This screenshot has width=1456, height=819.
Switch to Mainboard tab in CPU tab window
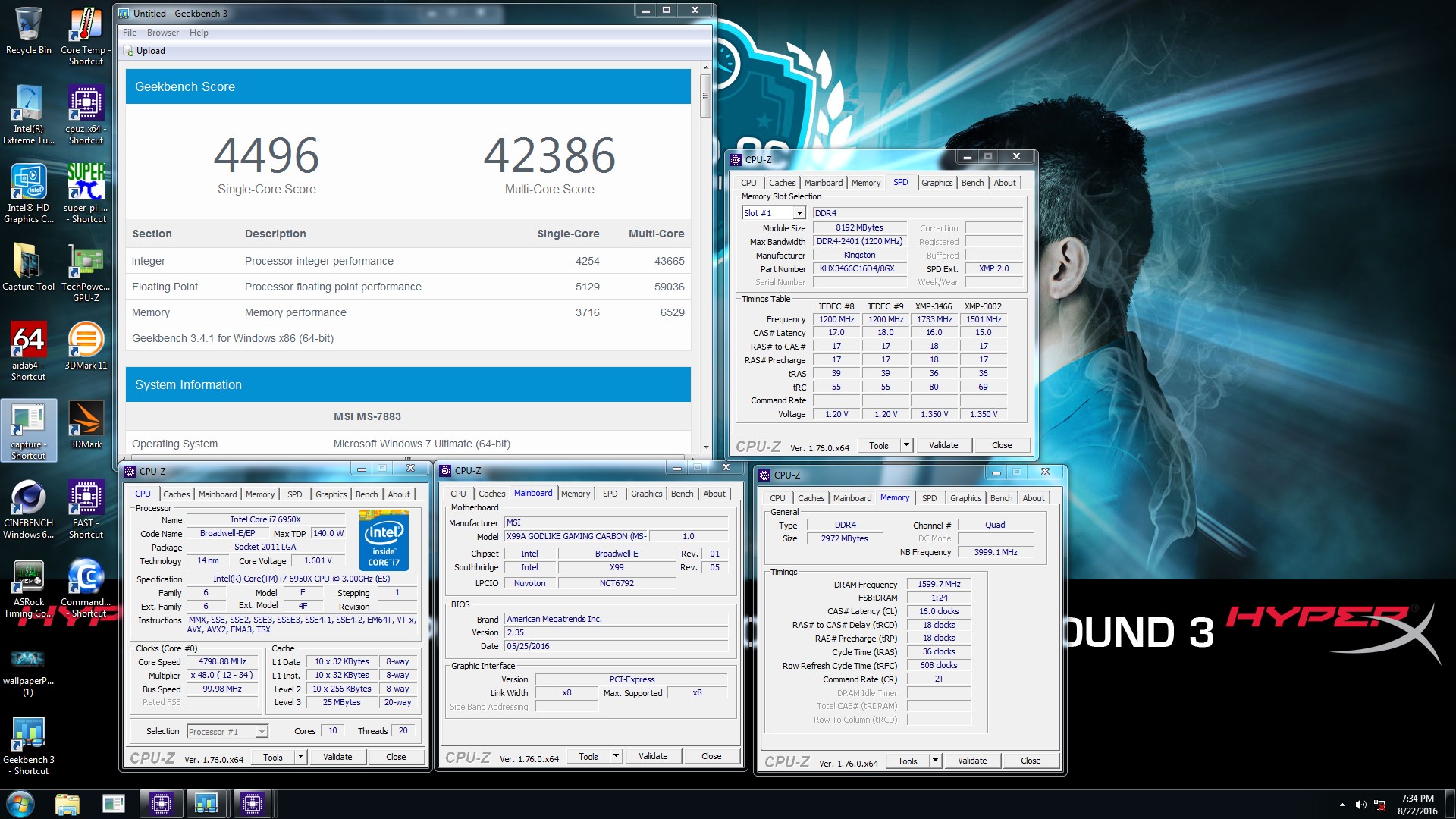218,494
